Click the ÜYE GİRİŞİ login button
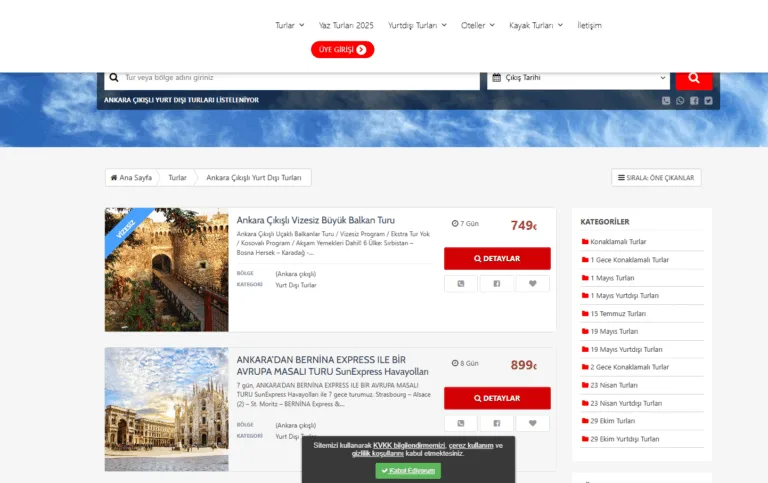This screenshot has width=768, height=483. 342,49
